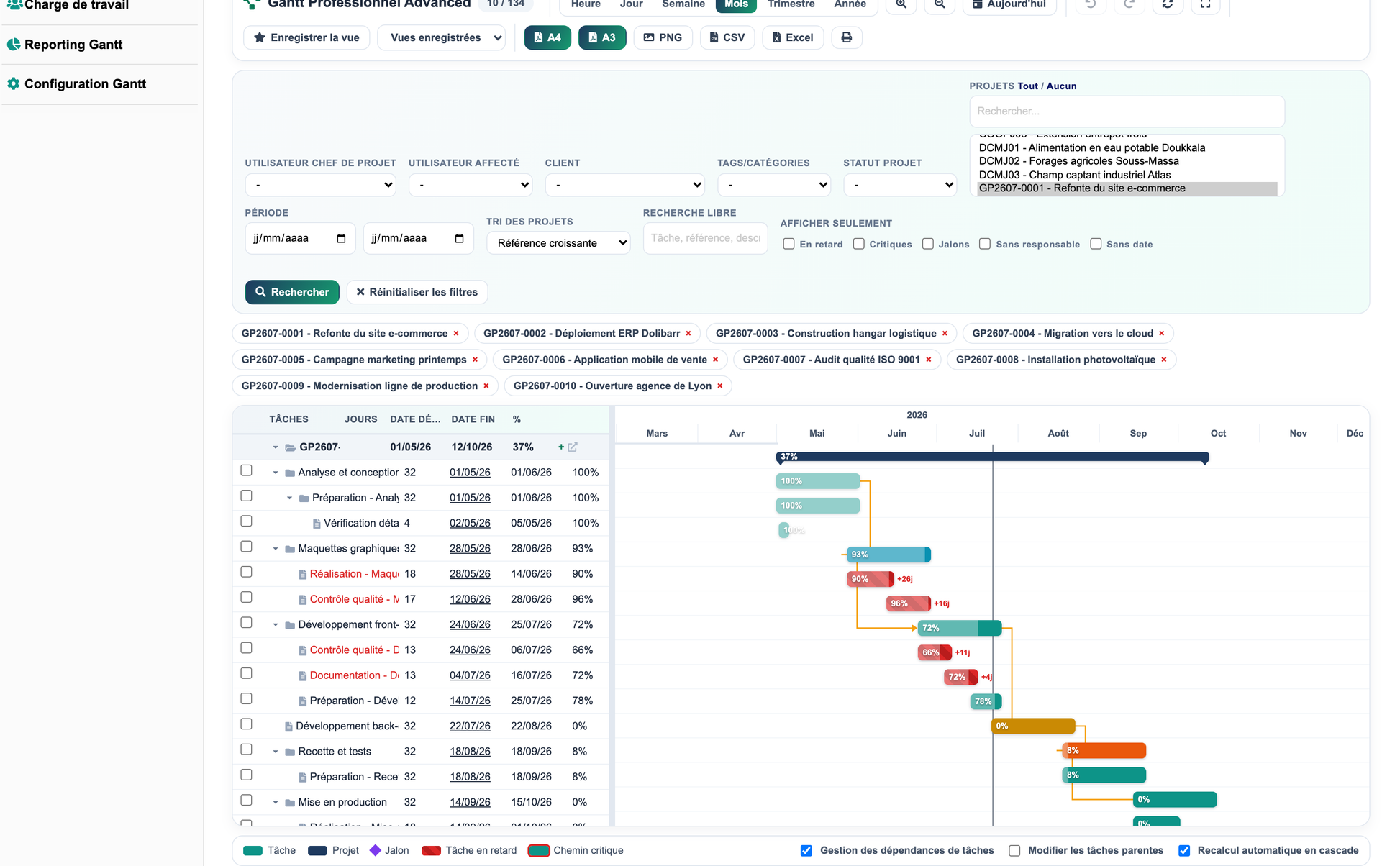Zoom in on the Gantt timeline
The height and width of the screenshot is (866, 1400).
click(x=901, y=4)
